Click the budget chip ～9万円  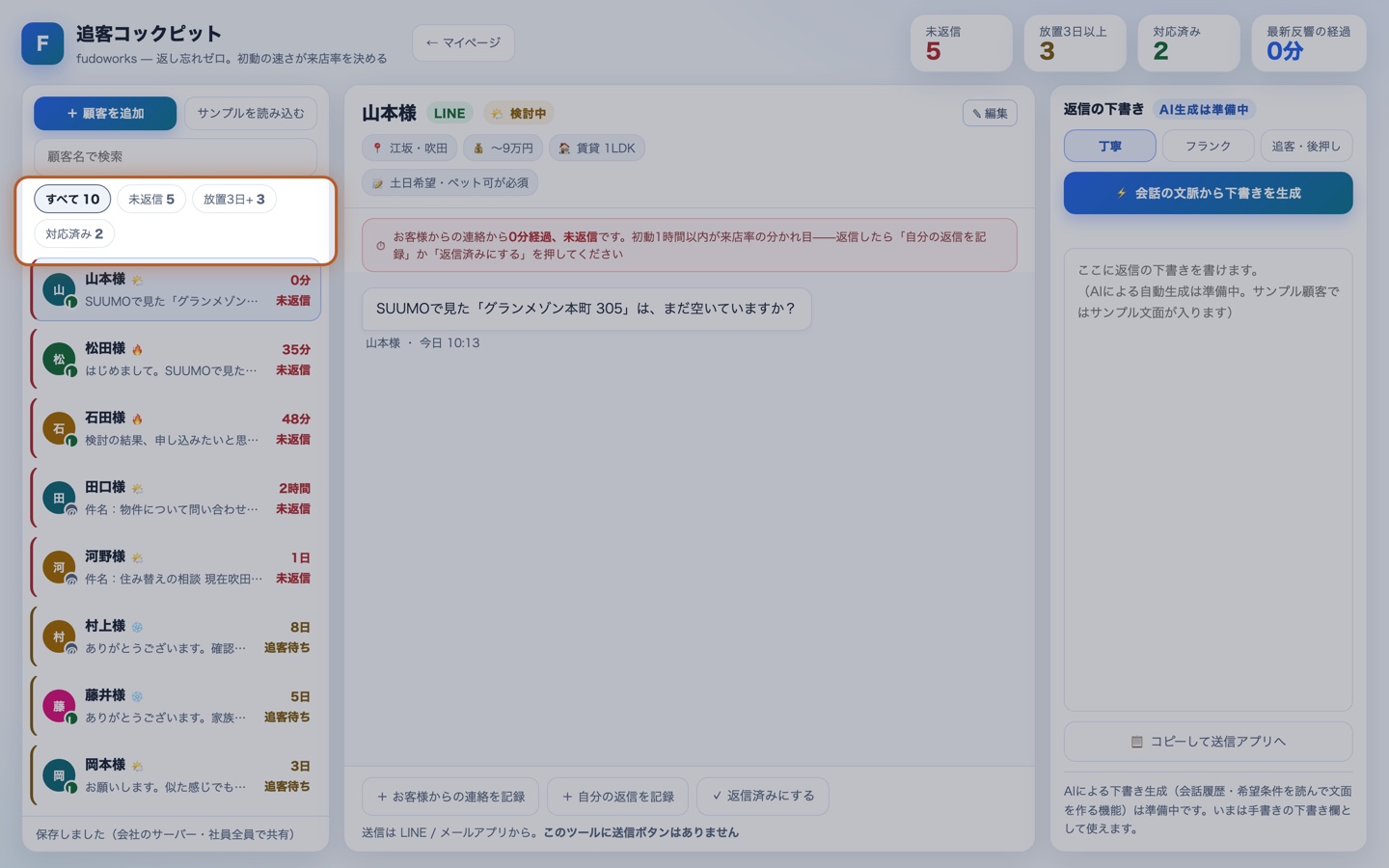tap(503, 148)
